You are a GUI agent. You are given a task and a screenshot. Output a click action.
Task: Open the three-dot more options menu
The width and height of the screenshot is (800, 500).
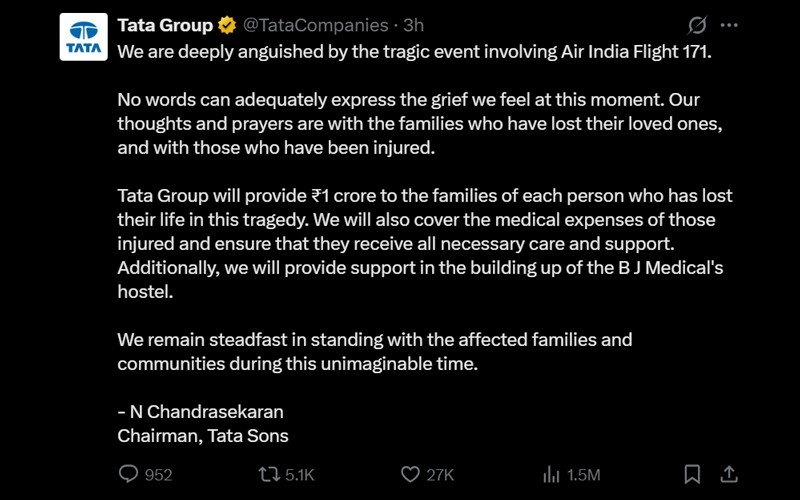click(x=729, y=25)
